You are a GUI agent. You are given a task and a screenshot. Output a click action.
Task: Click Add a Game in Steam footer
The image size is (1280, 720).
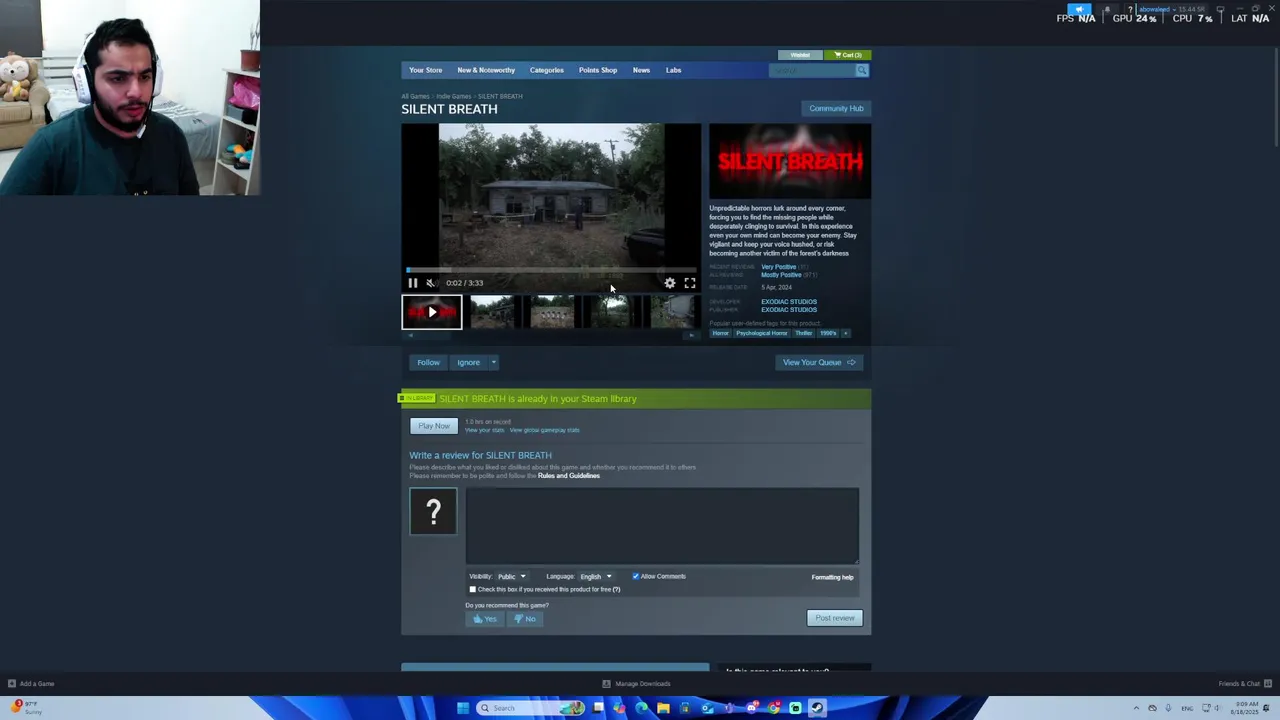click(x=31, y=684)
